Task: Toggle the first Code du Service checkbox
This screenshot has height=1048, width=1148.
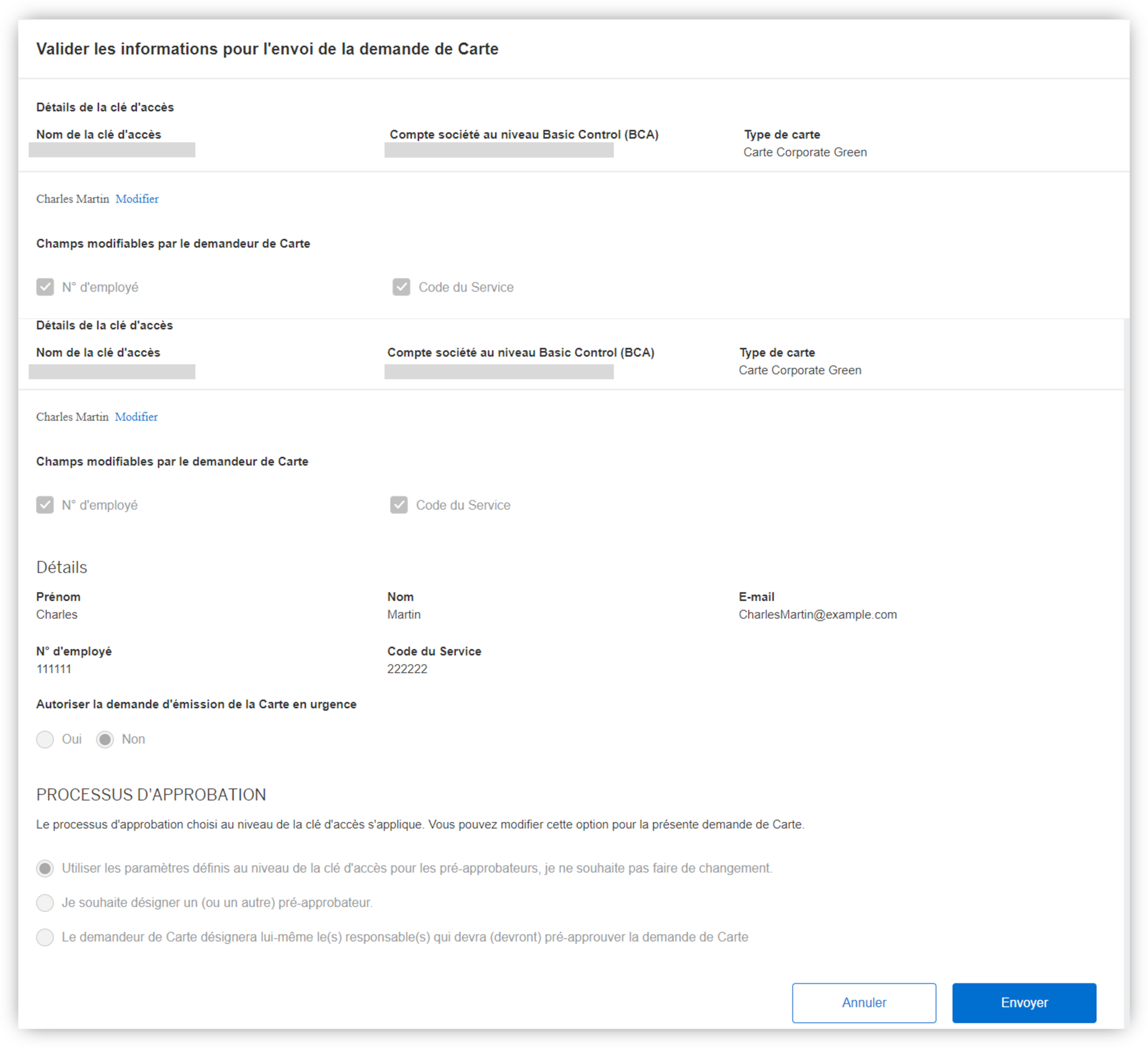Action: pos(401,287)
